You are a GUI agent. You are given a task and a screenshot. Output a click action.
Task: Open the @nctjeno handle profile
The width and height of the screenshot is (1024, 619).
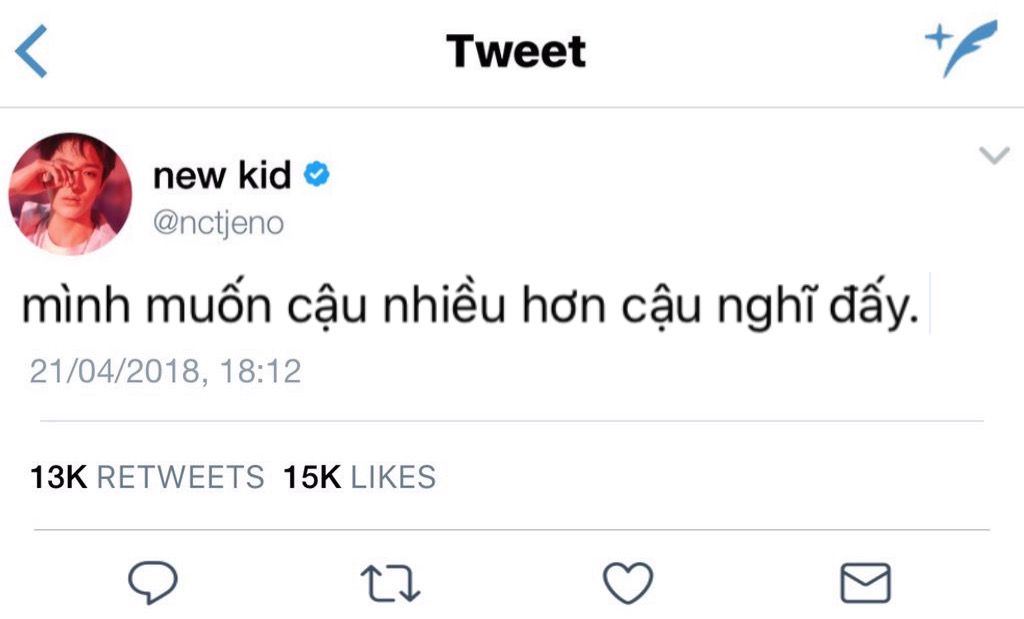click(x=218, y=223)
